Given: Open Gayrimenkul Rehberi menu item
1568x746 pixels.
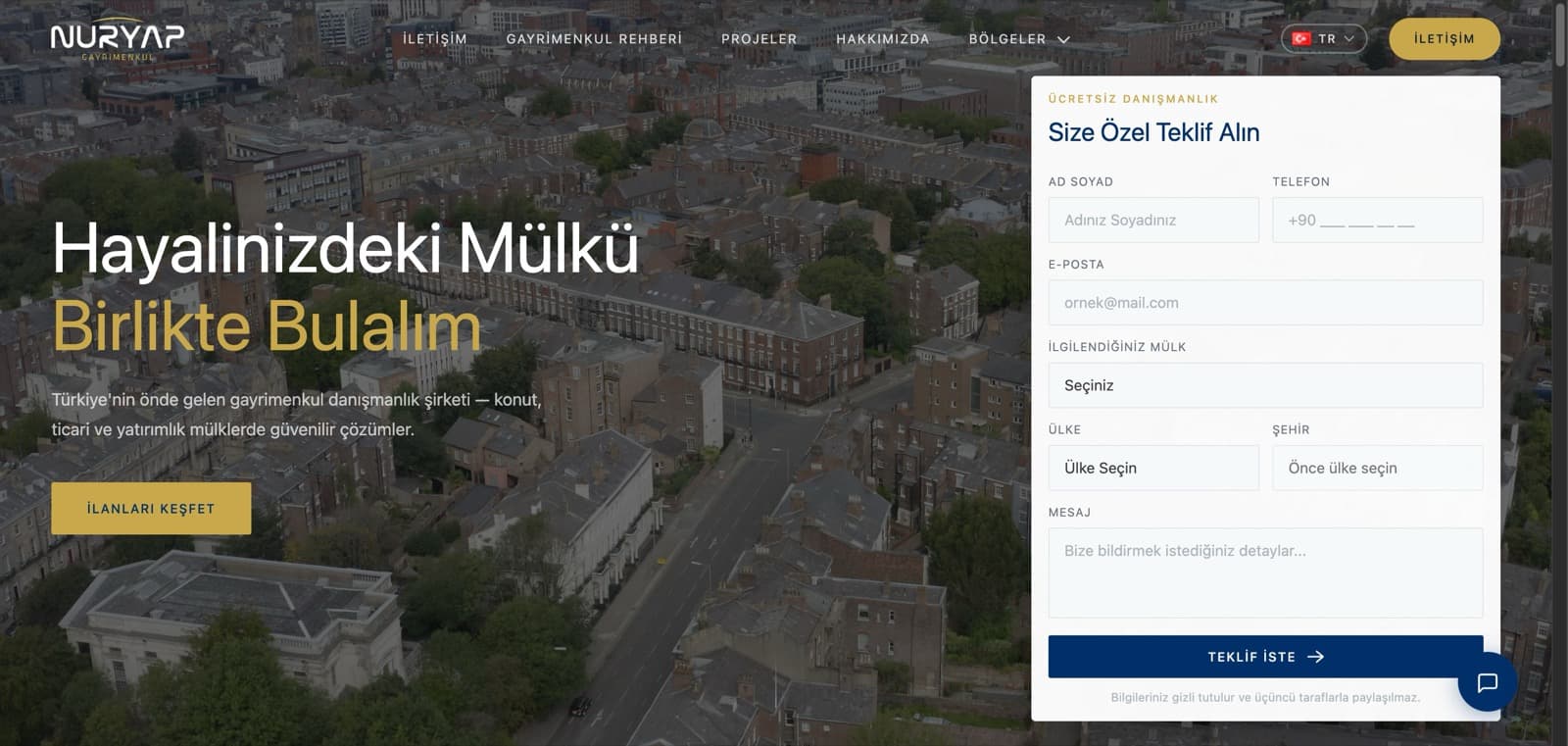Looking at the screenshot, I should point(594,39).
